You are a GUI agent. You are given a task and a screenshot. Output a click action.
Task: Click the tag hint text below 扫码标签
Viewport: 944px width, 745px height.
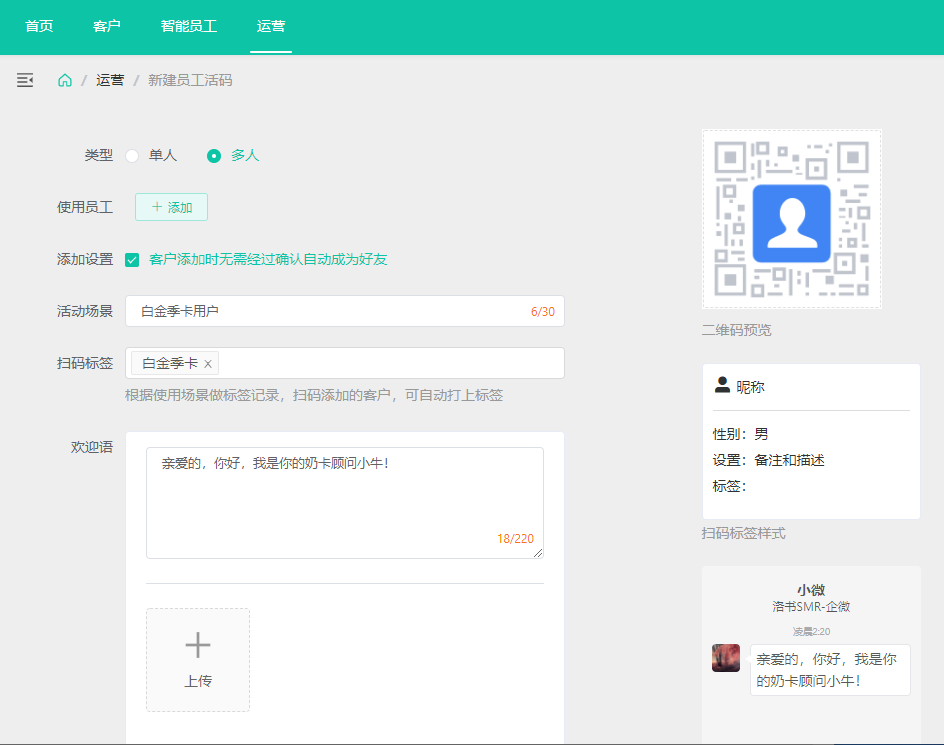[314, 395]
